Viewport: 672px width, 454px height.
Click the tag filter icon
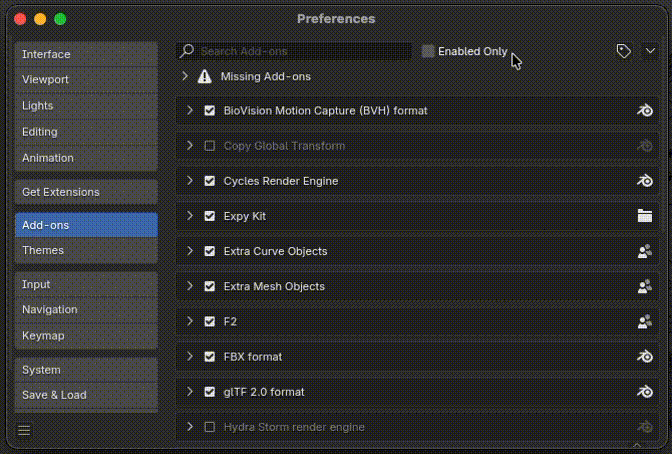tap(623, 51)
